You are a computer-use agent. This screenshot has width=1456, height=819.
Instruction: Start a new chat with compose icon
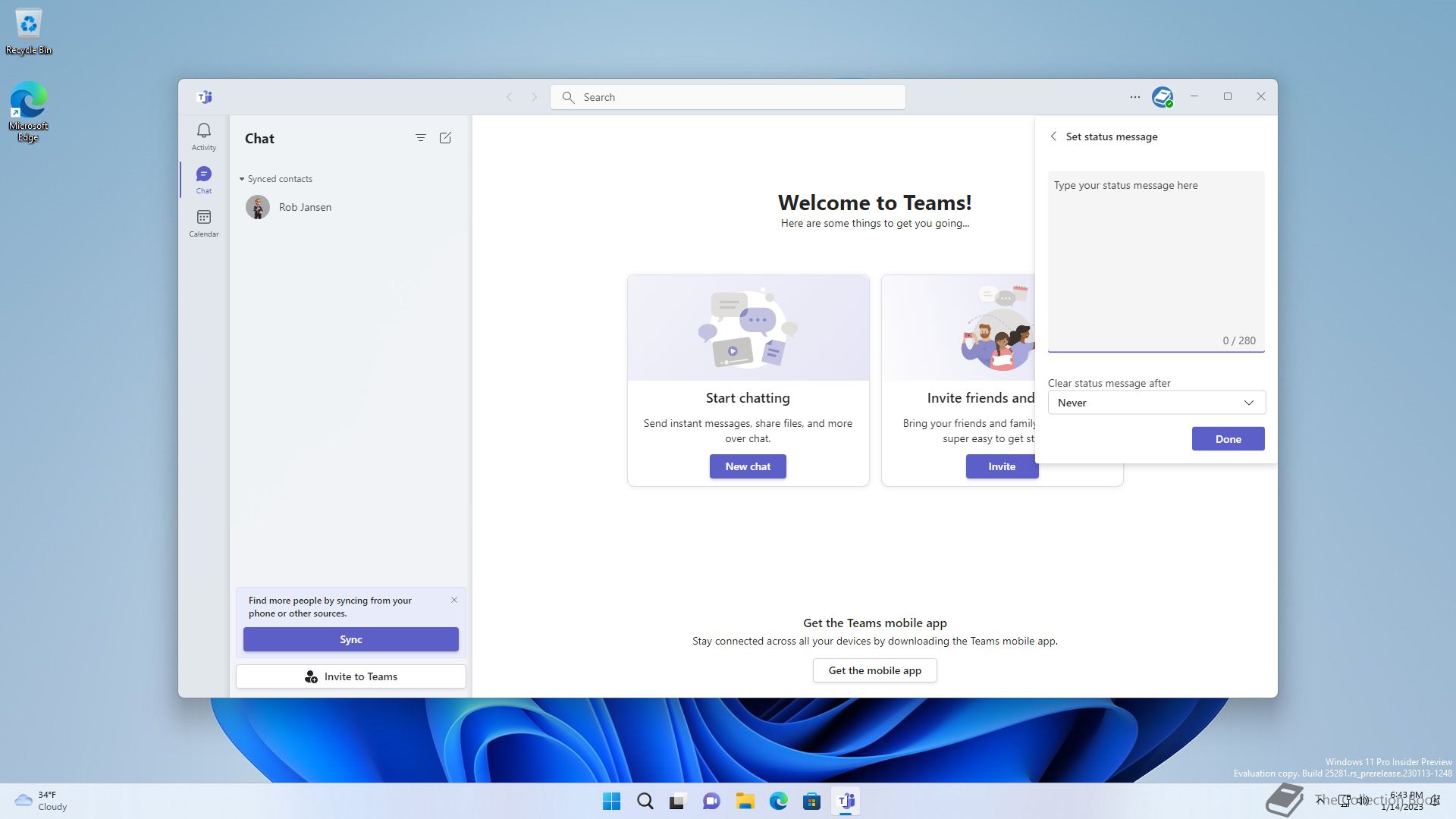click(445, 138)
